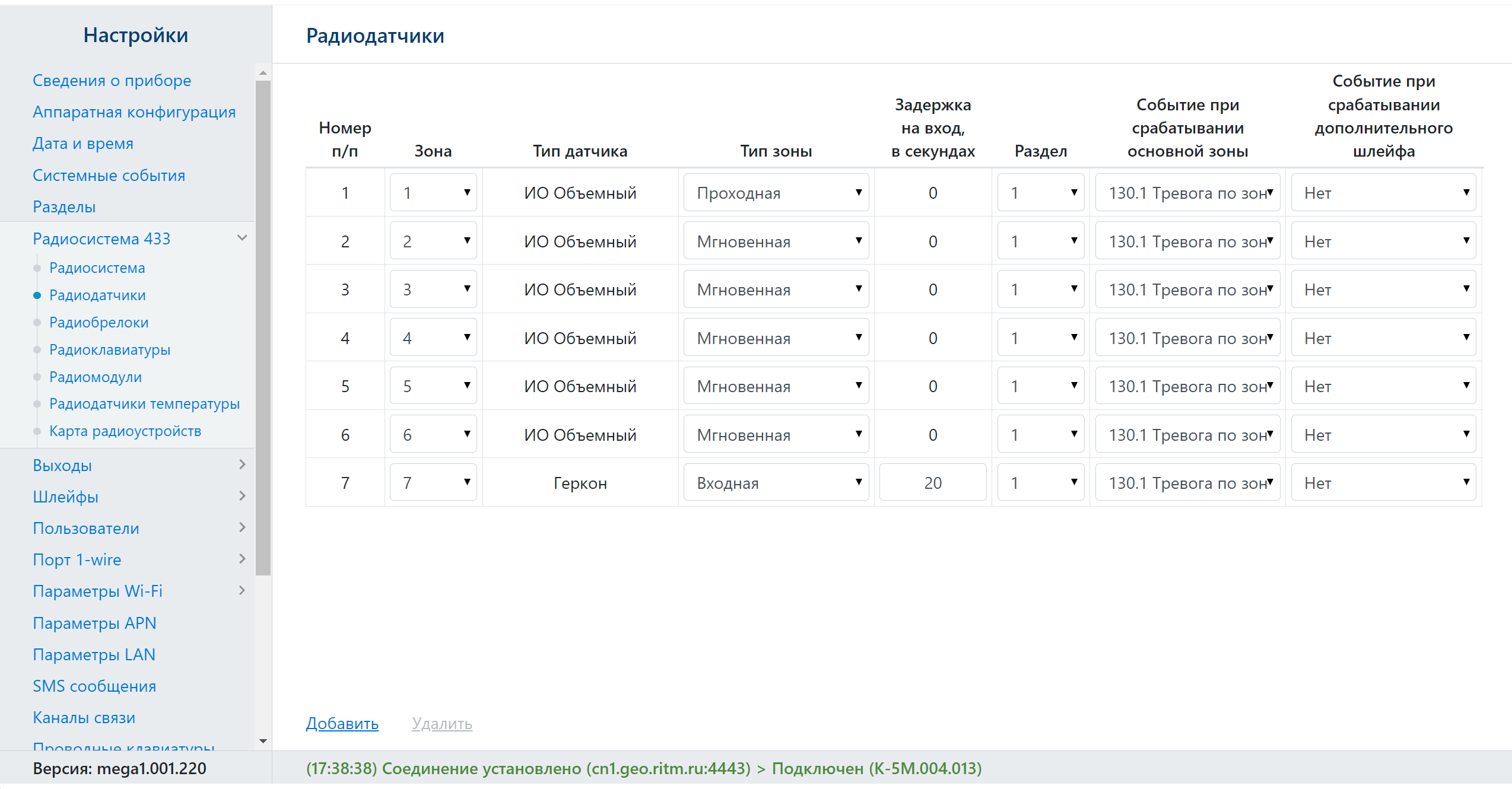Expand Параметры Wi-Fi submenu chevron

242,591
